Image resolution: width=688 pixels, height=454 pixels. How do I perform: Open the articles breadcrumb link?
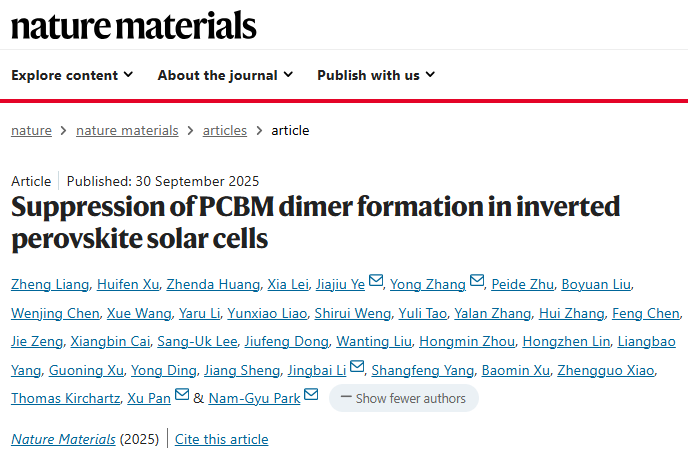pyautogui.click(x=225, y=130)
